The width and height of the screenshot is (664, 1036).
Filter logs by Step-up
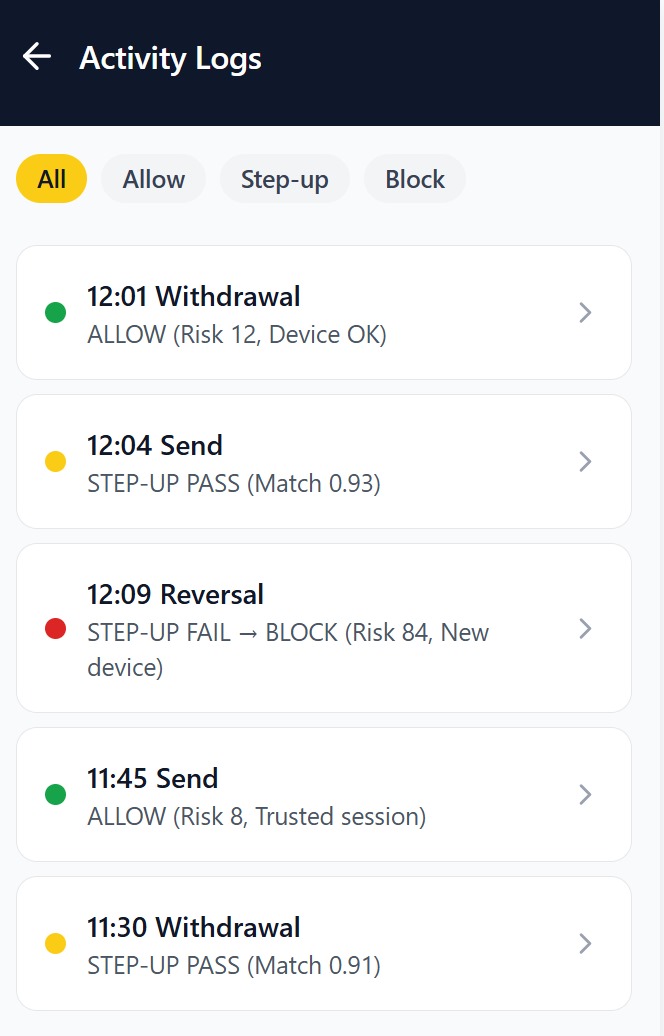tap(285, 180)
